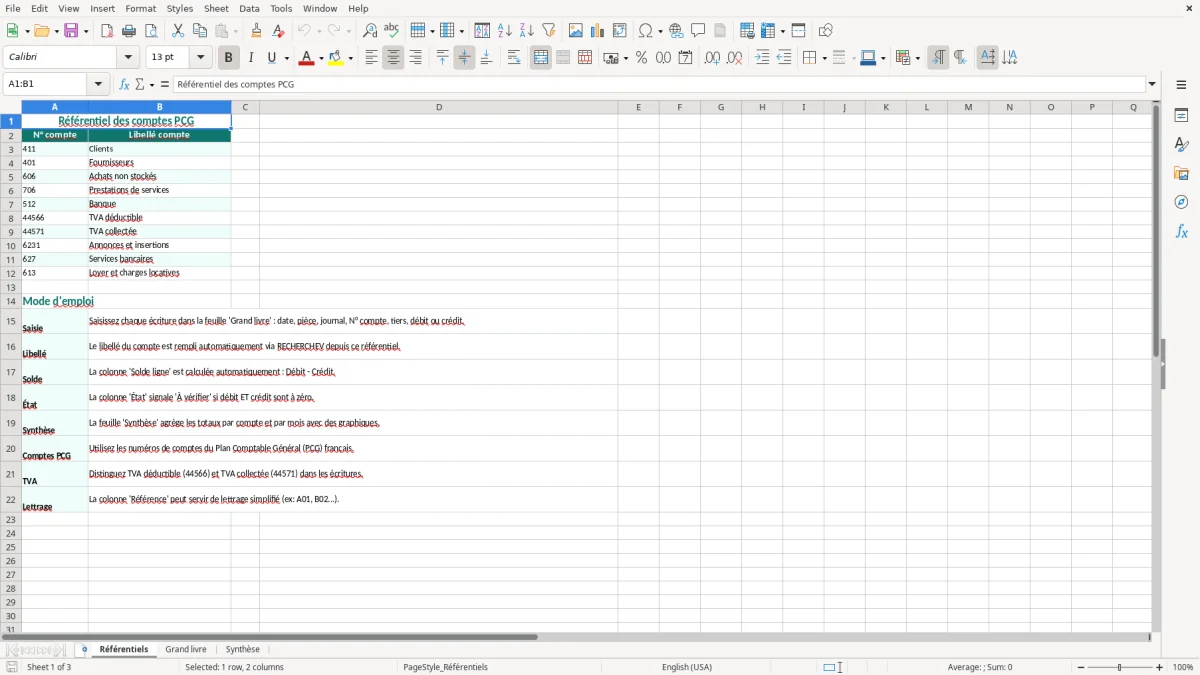Image resolution: width=1200 pixels, height=675 pixels.
Task: Click the Print icon
Action: click(x=129, y=31)
